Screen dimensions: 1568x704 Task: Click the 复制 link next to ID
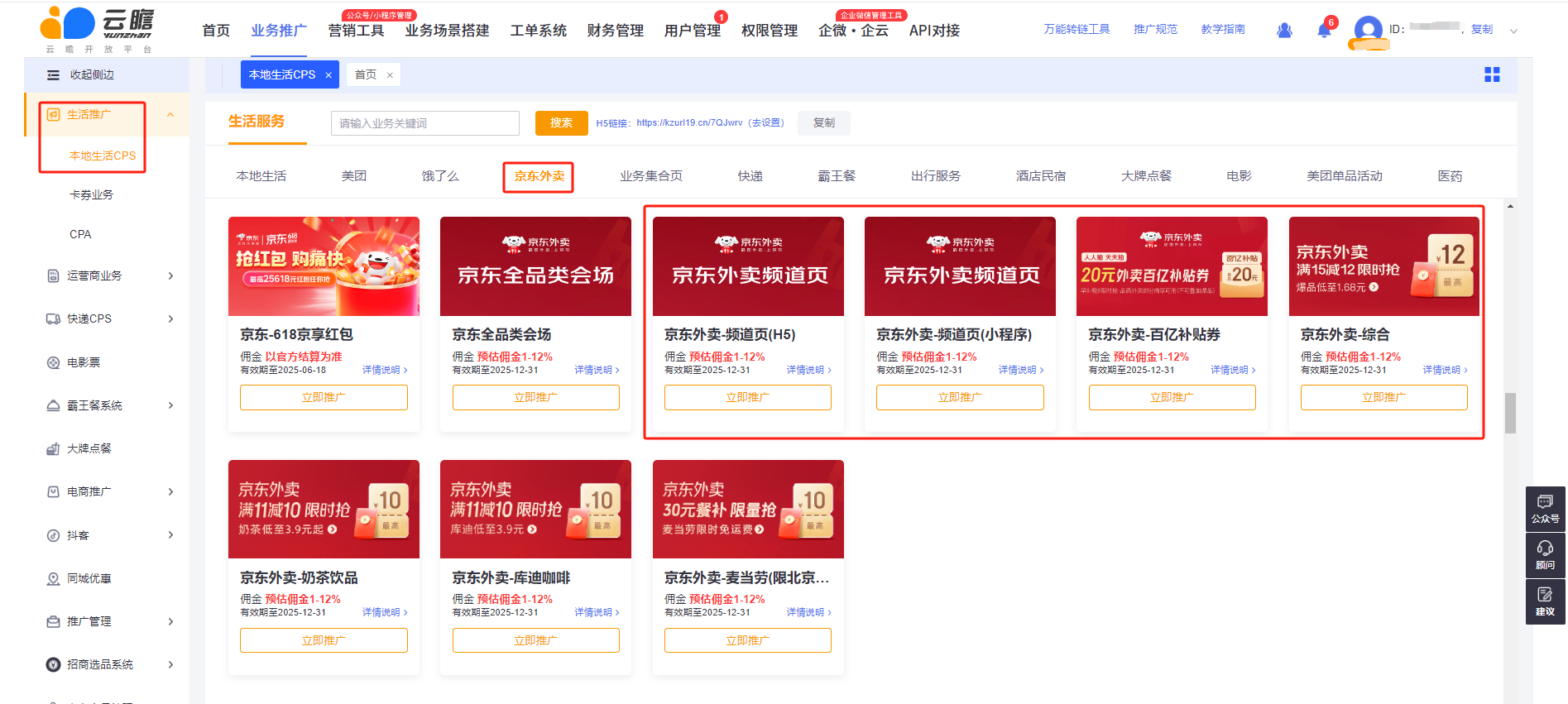tap(1481, 30)
